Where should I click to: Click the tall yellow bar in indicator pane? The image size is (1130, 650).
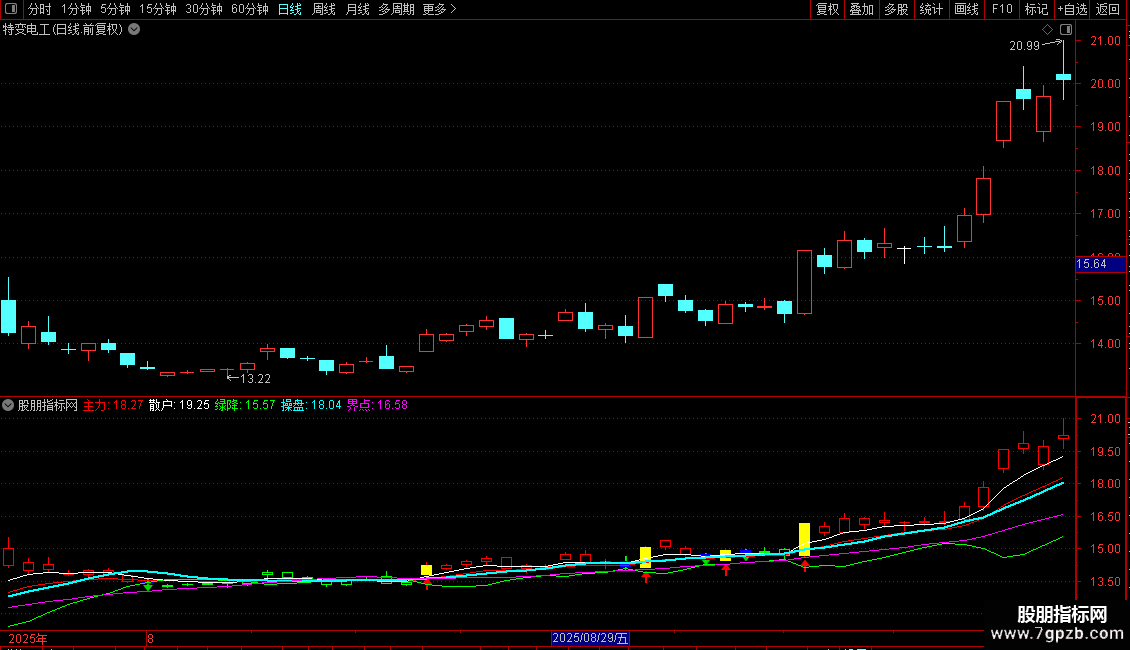click(x=804, y=539)
